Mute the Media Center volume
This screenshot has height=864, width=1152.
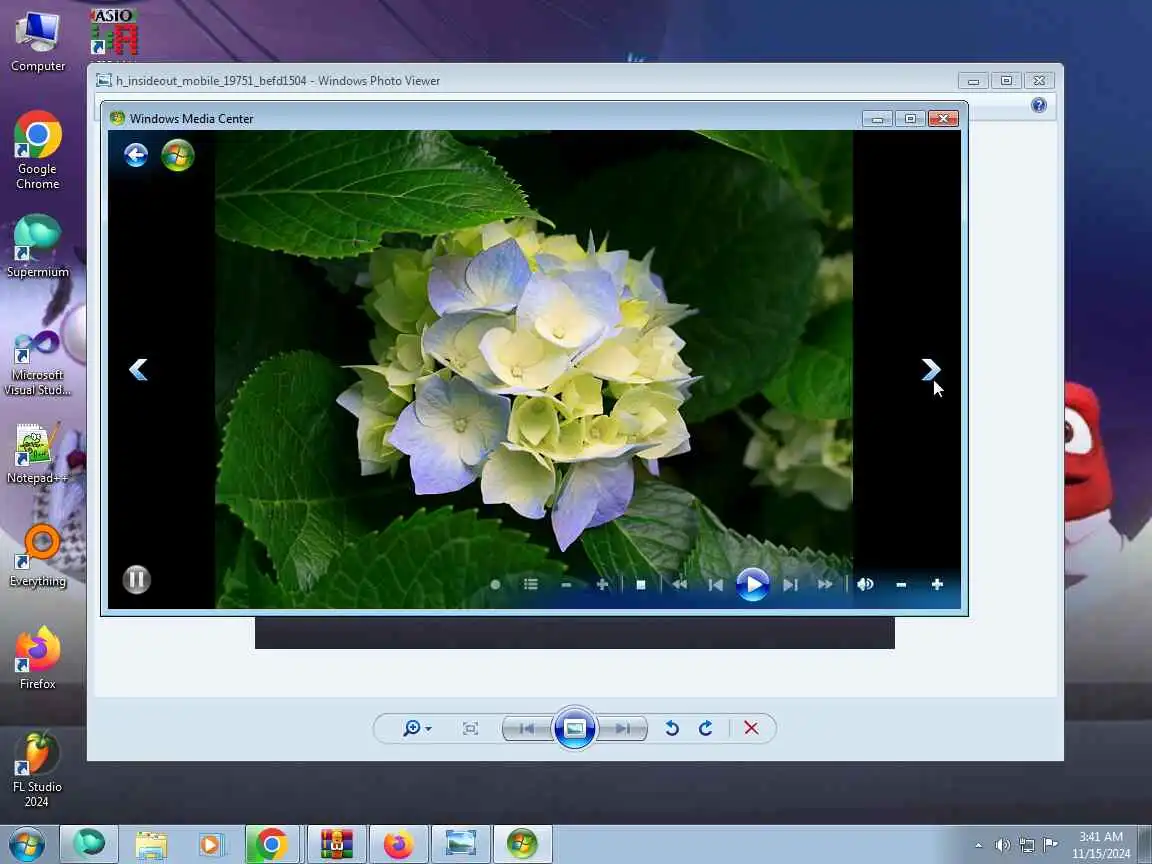[x=865, y=585]
